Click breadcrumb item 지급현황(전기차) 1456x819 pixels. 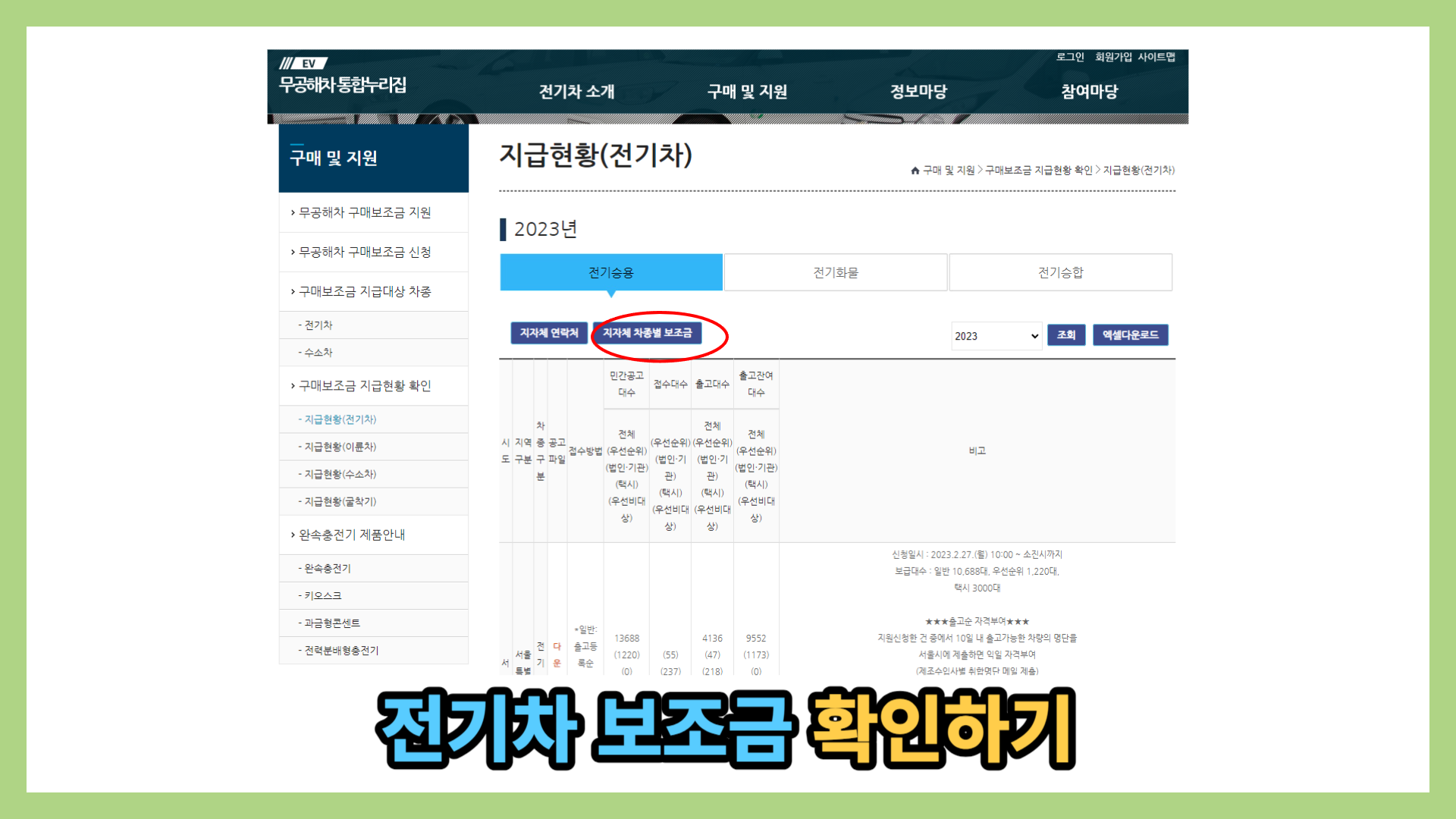1139,171
